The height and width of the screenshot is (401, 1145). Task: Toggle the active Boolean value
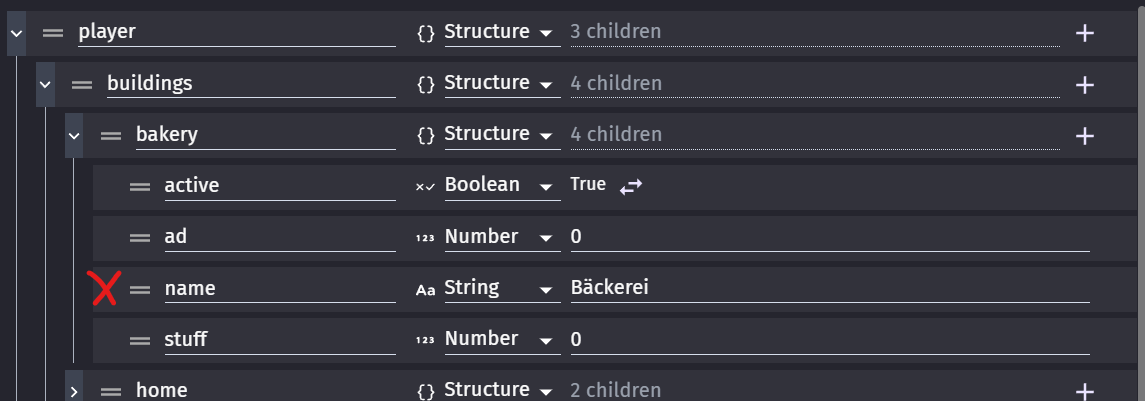click(631, 186)
